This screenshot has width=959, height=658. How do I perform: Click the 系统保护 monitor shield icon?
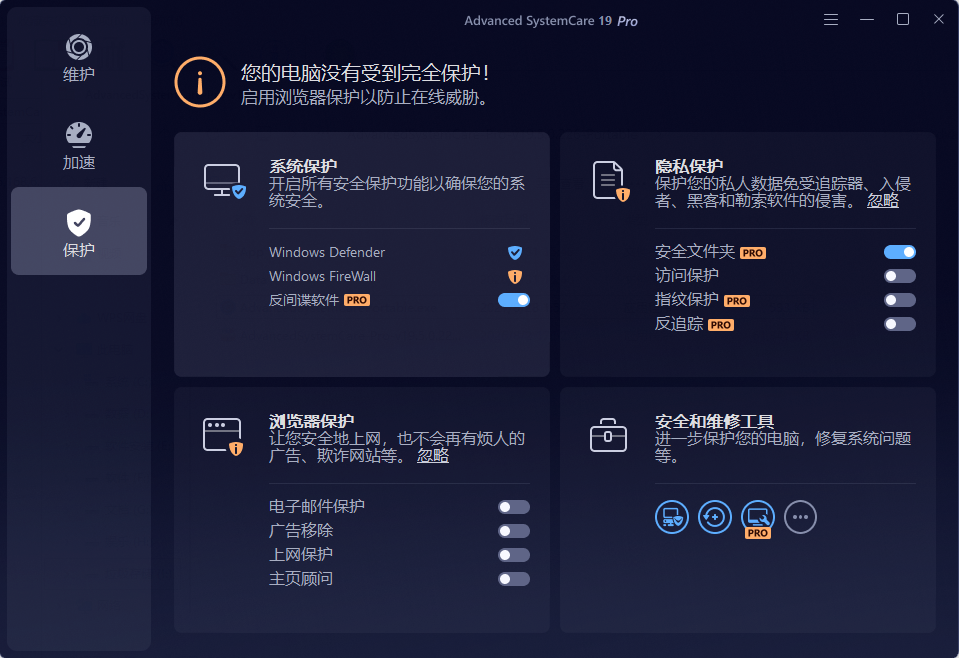(224, 181)
